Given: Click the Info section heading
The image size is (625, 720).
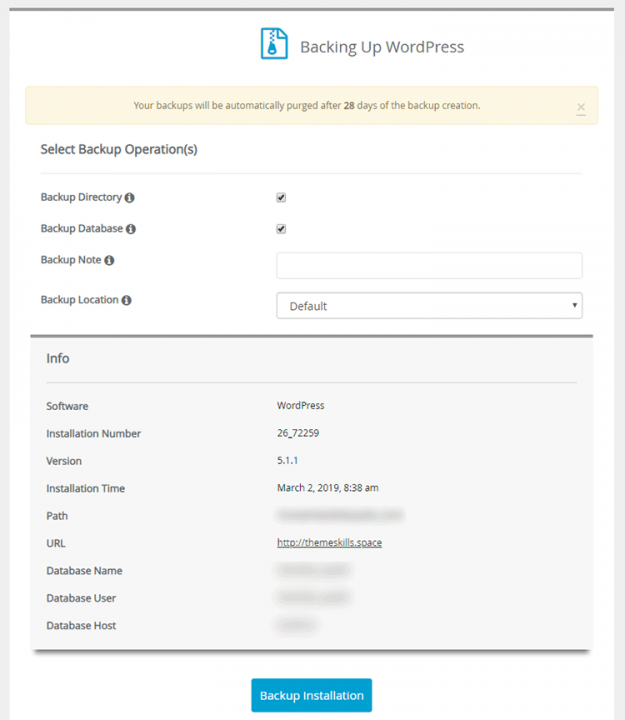Looking at the screenshot, I should pyautogui.click(x=58, y=358).
